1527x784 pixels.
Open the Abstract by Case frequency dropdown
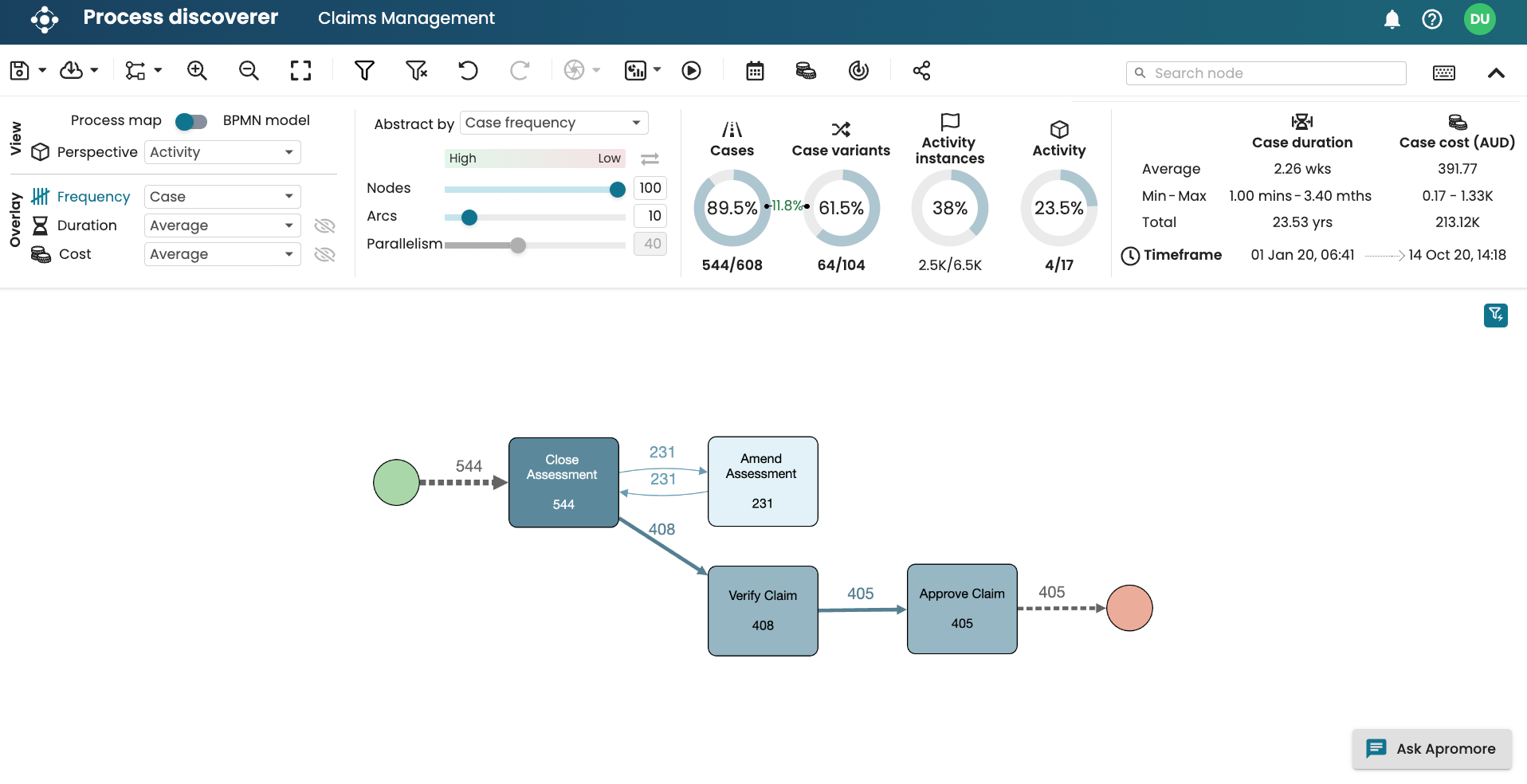[x=554, y=123]
